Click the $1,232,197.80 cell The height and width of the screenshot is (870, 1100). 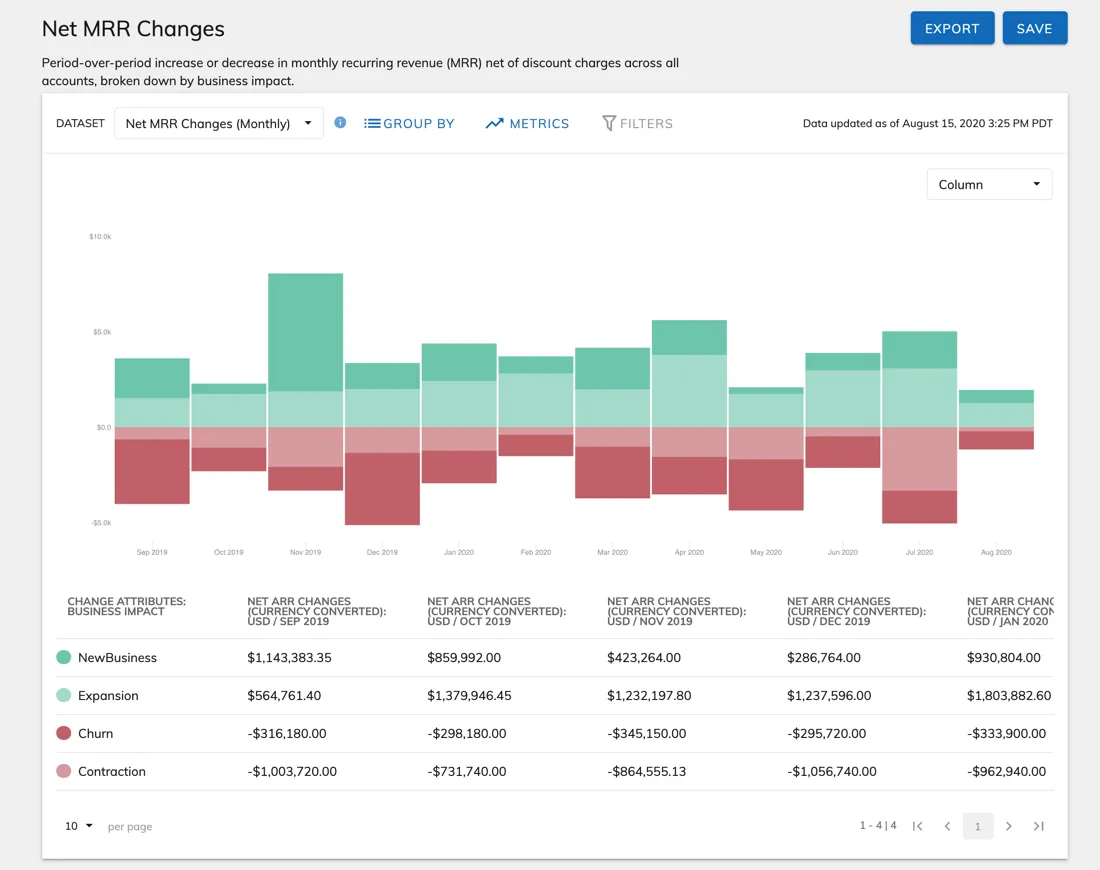(649, 695)
